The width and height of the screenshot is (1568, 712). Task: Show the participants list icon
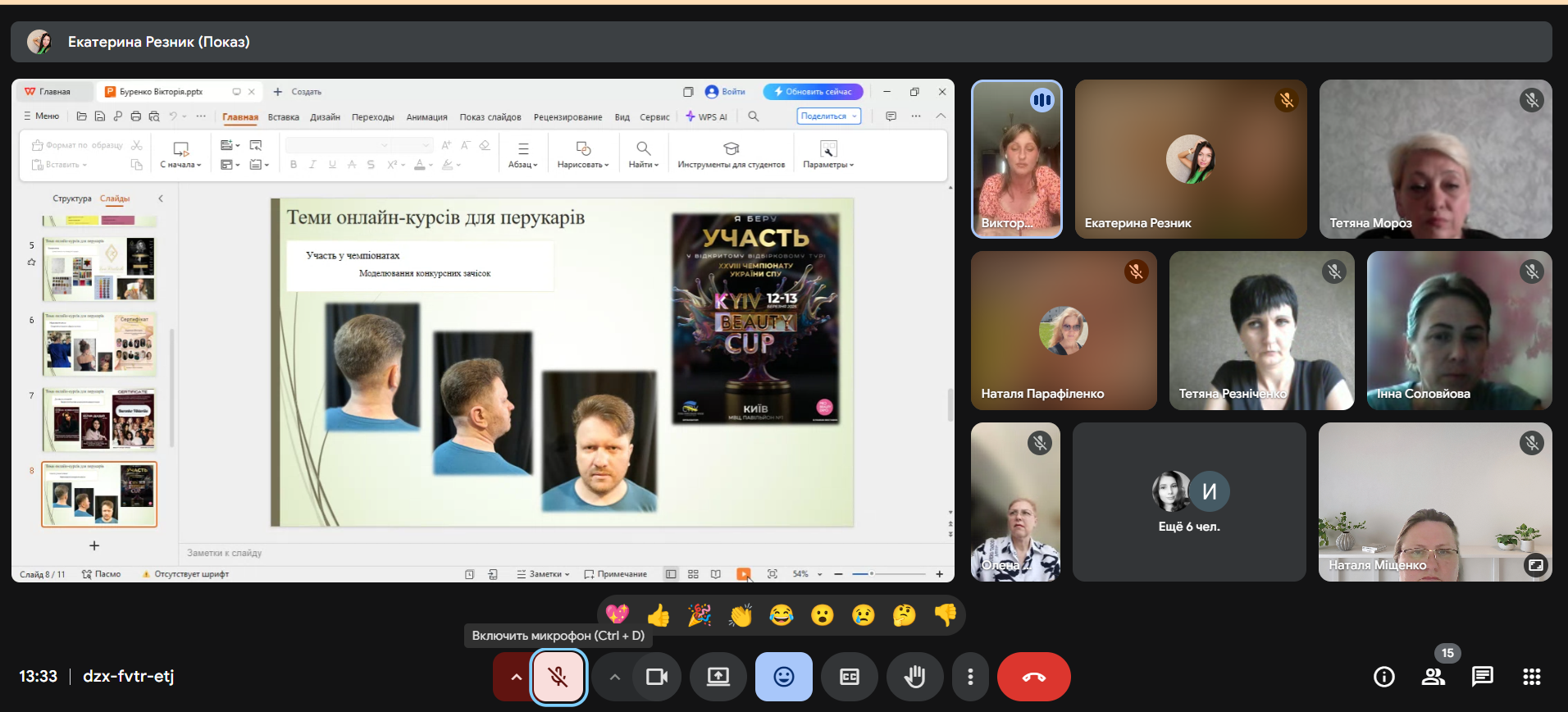pos(1434,677)
